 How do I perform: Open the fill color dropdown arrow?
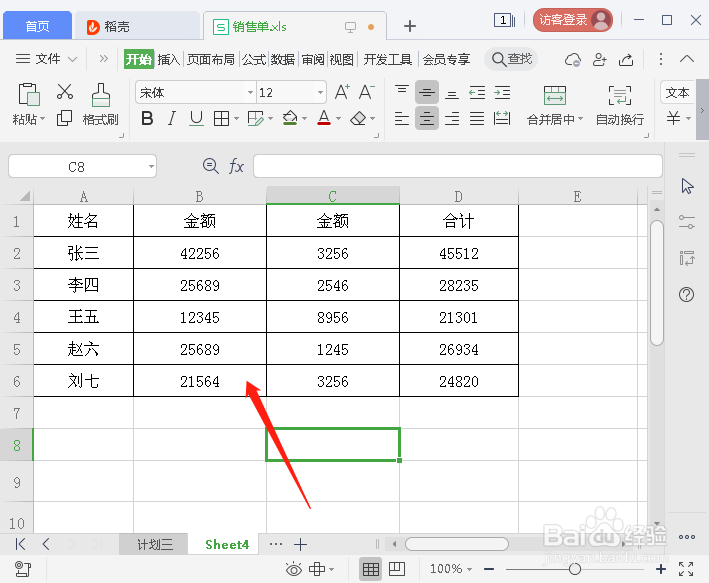click(304, 119)
